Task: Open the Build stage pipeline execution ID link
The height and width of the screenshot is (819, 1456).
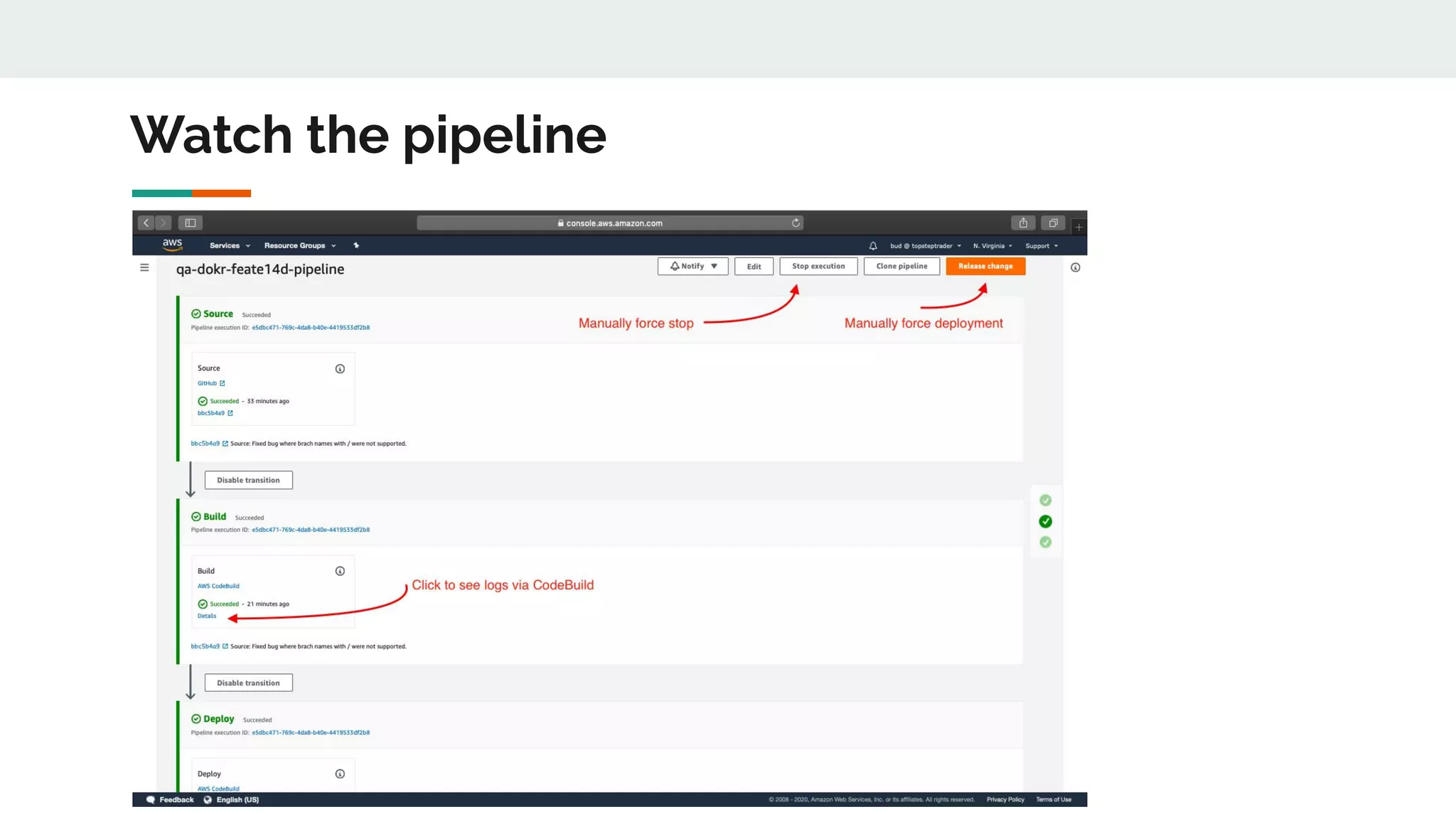Action: [311, 530]
